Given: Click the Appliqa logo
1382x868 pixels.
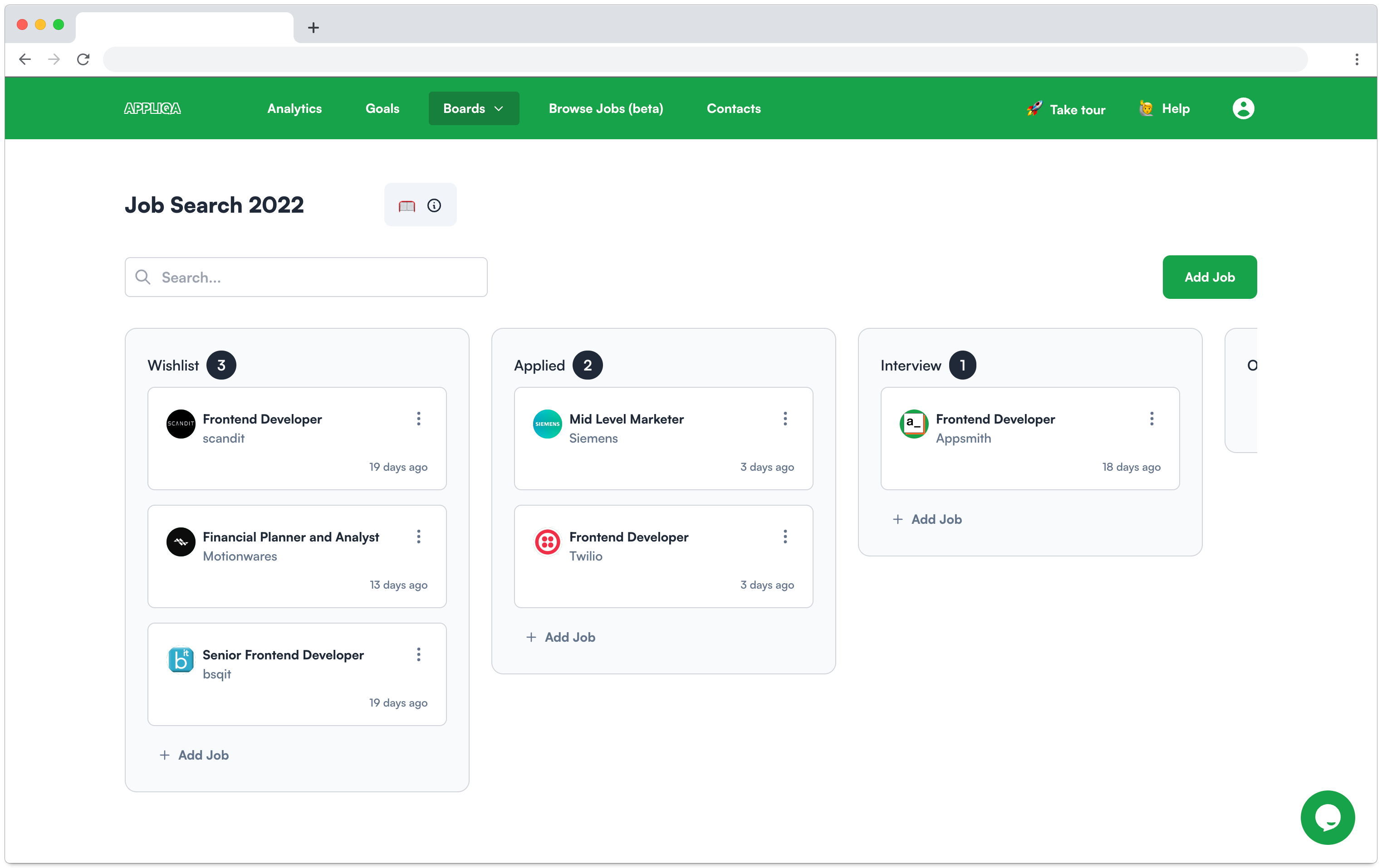Looking at the screenshot, I should point(152,108).
